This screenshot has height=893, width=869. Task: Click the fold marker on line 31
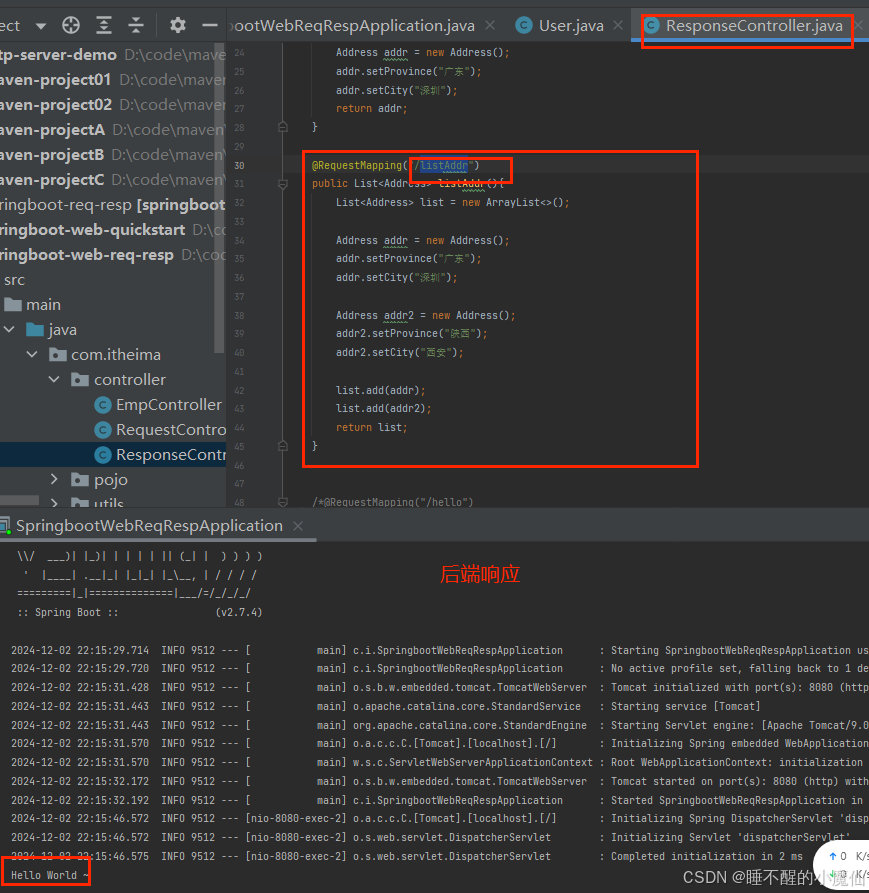(x=282, y=183)
